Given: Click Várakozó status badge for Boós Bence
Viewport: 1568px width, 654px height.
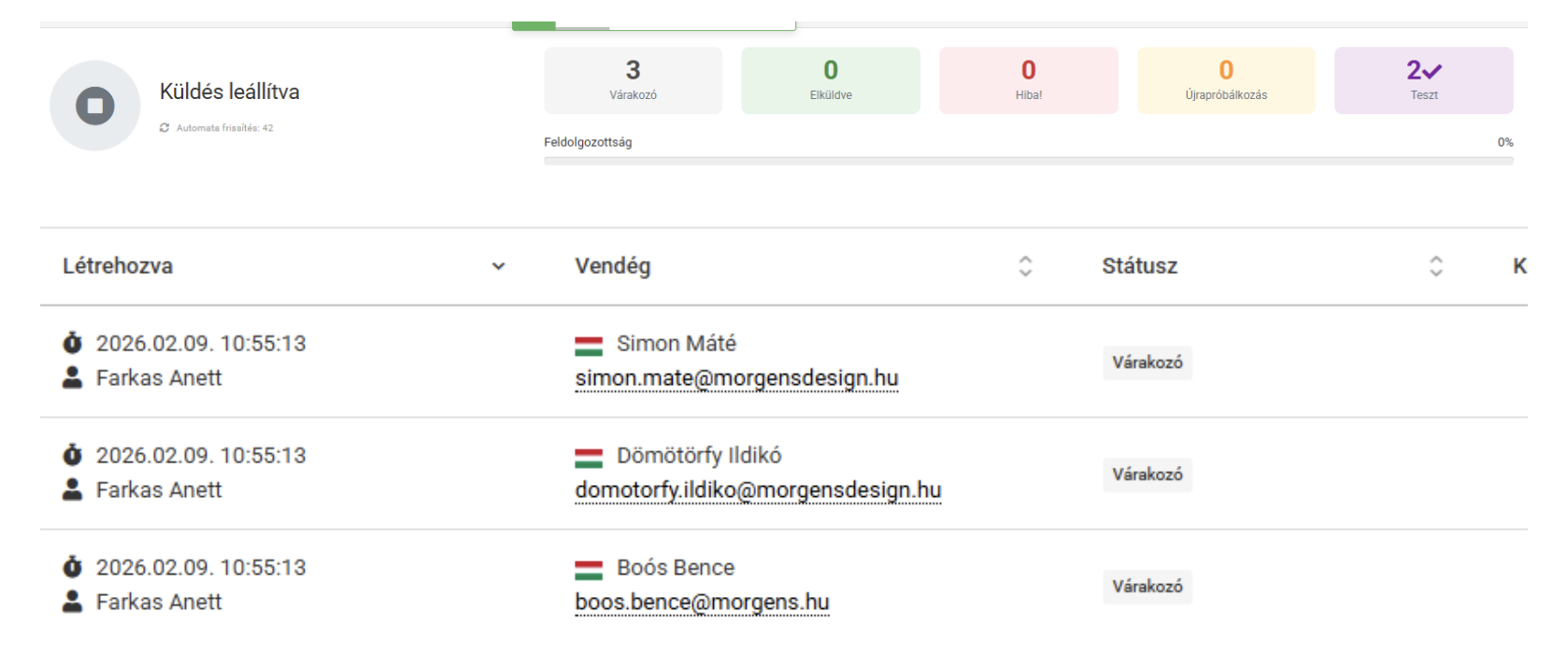Looking at the screenshot, I should click(x=1147, y=587).
